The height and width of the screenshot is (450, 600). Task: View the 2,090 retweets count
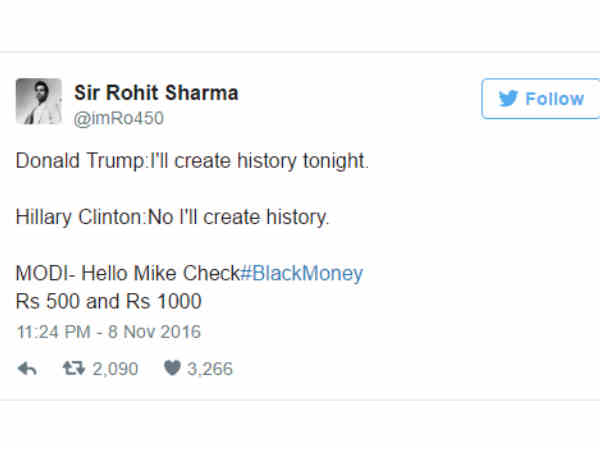(x=115, y=369)
